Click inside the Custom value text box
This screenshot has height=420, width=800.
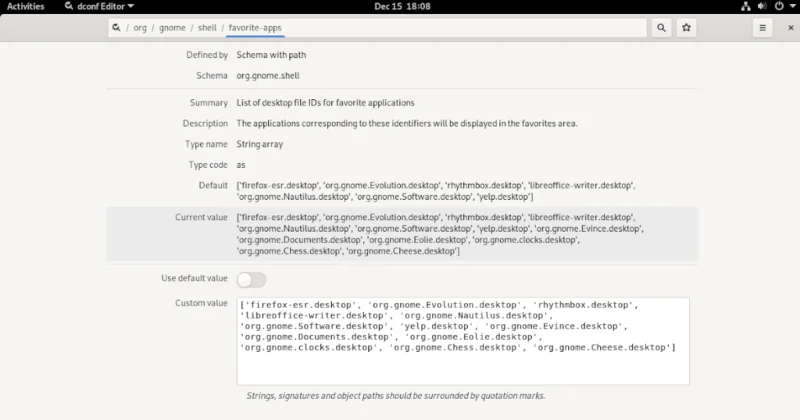(463, 341)
